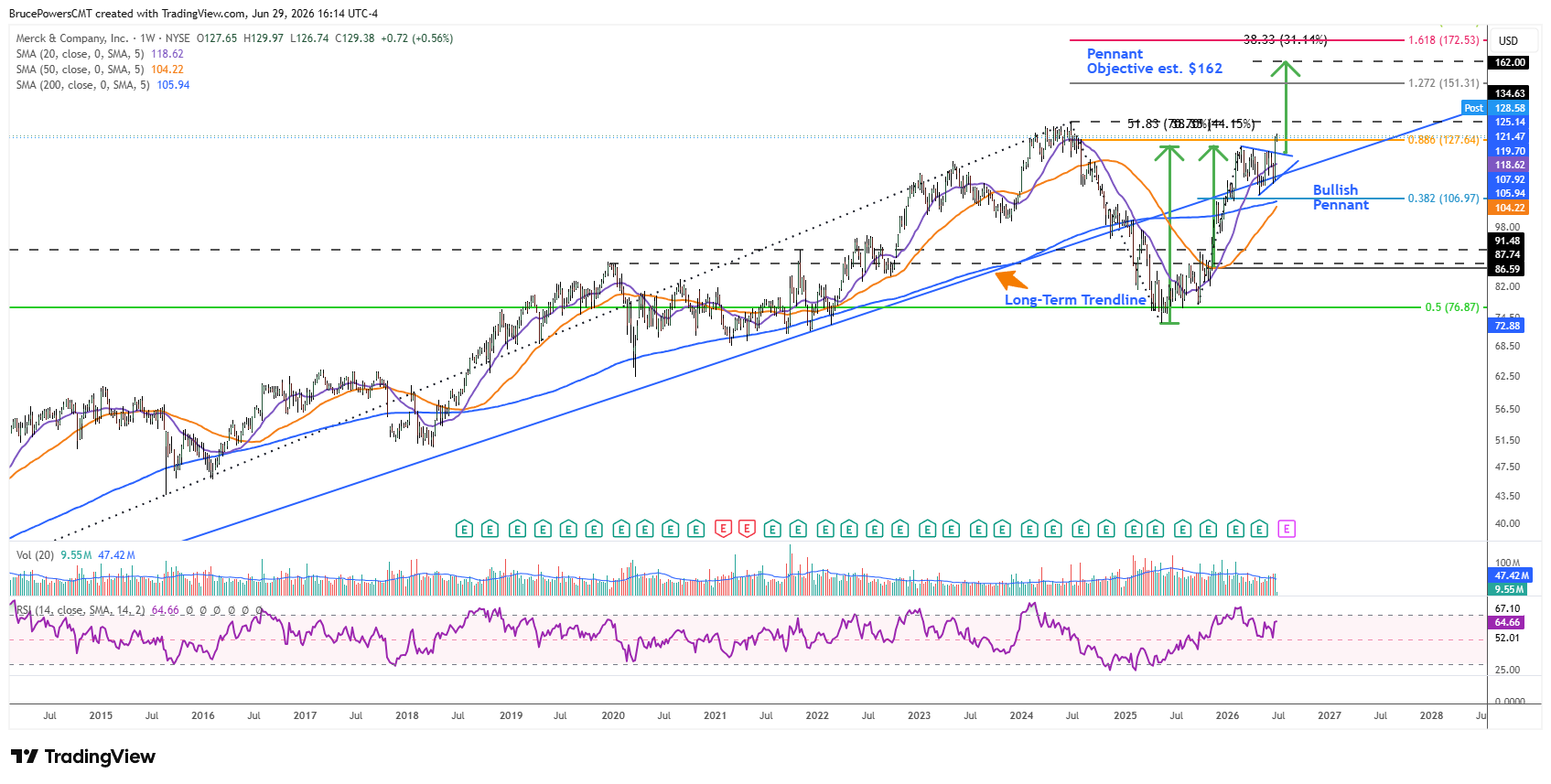Click the 2015 label on time axis
Screen dimensions: 1551x784
[101, 715]
